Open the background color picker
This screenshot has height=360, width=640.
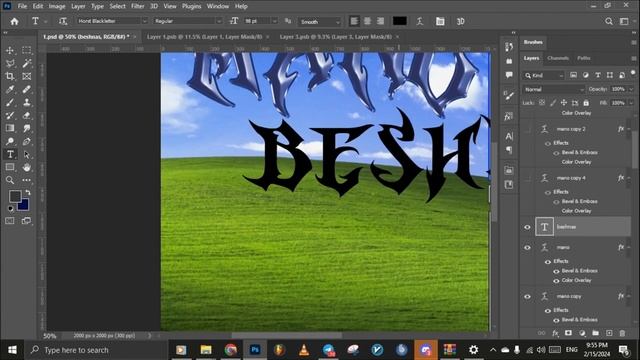coord(24,205)
